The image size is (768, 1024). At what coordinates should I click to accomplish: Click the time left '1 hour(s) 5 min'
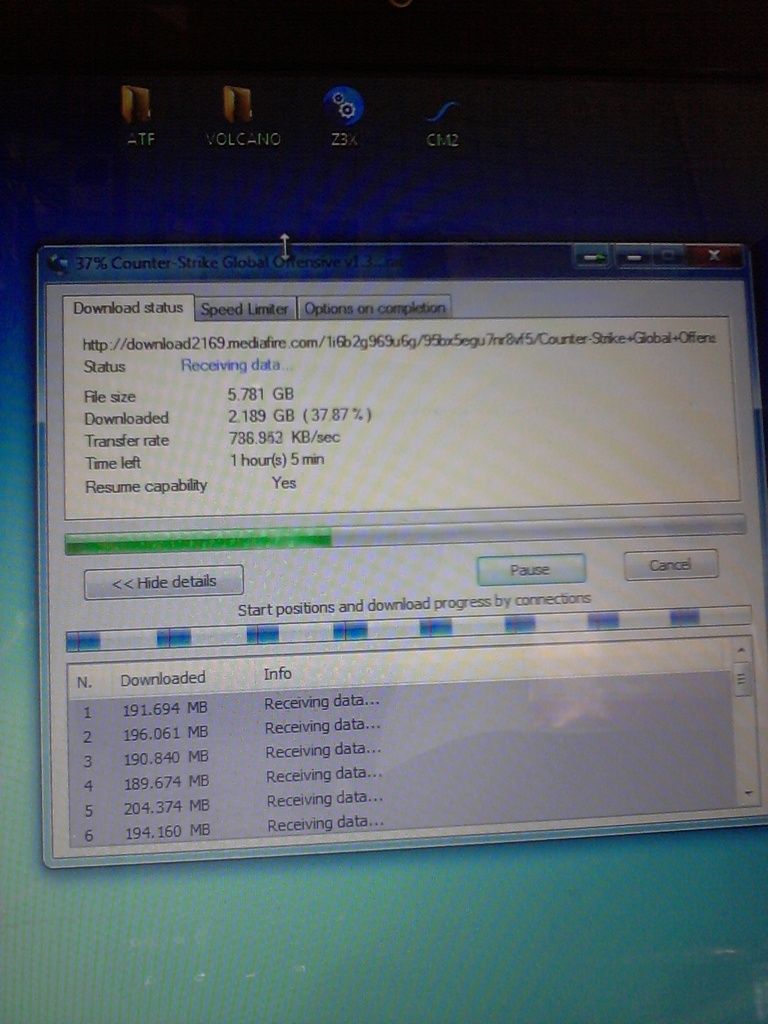[277, 460]
